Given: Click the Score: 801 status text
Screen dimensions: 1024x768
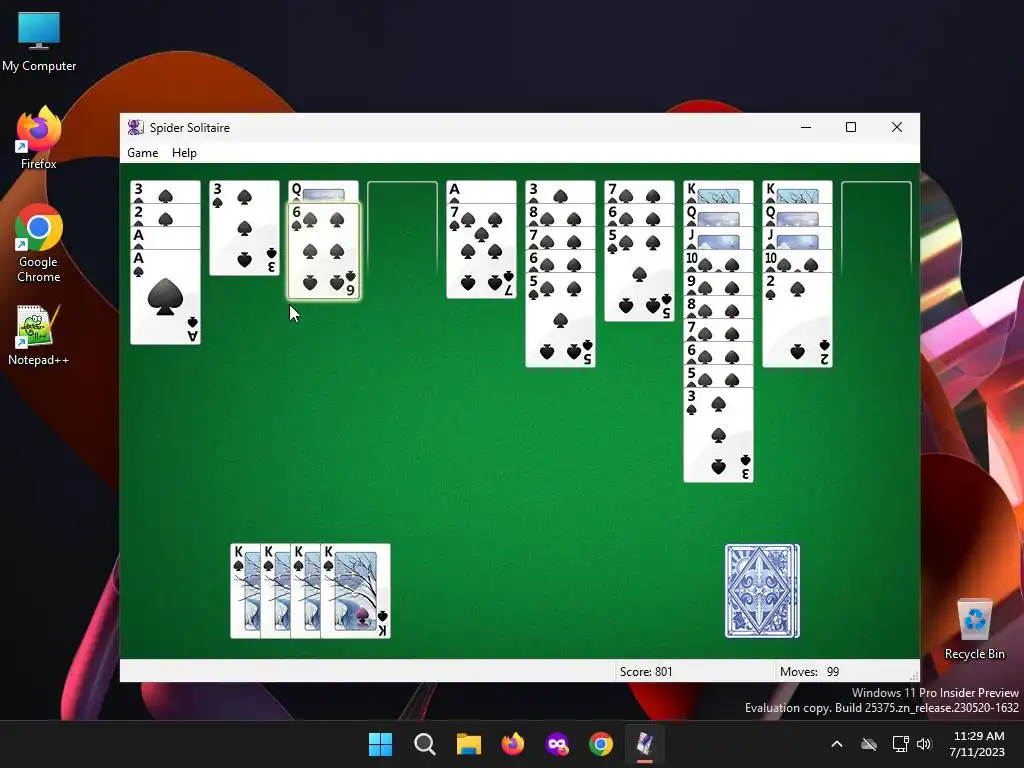Looking at the screenshot, I should 646,671.
